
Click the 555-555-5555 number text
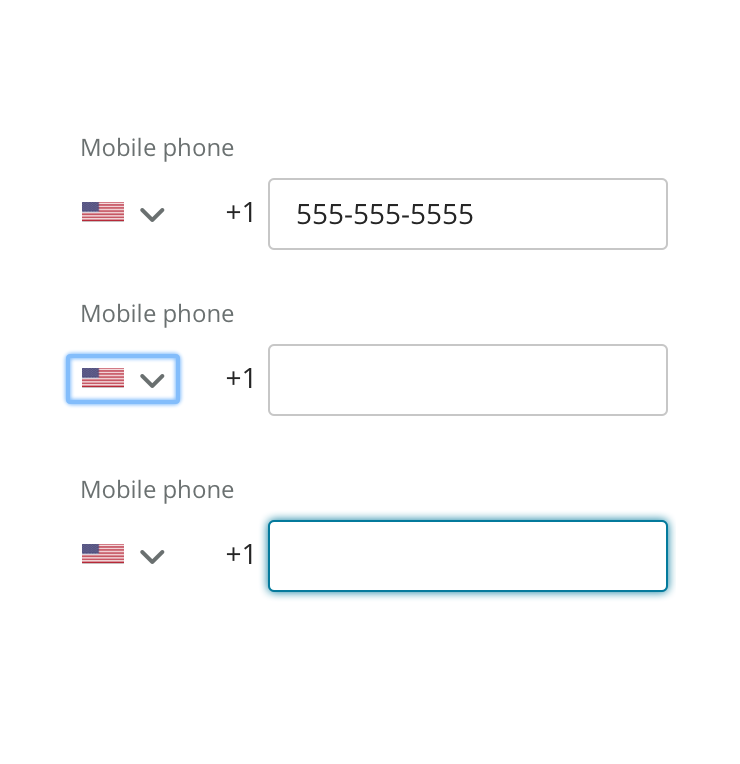[385, 214]
